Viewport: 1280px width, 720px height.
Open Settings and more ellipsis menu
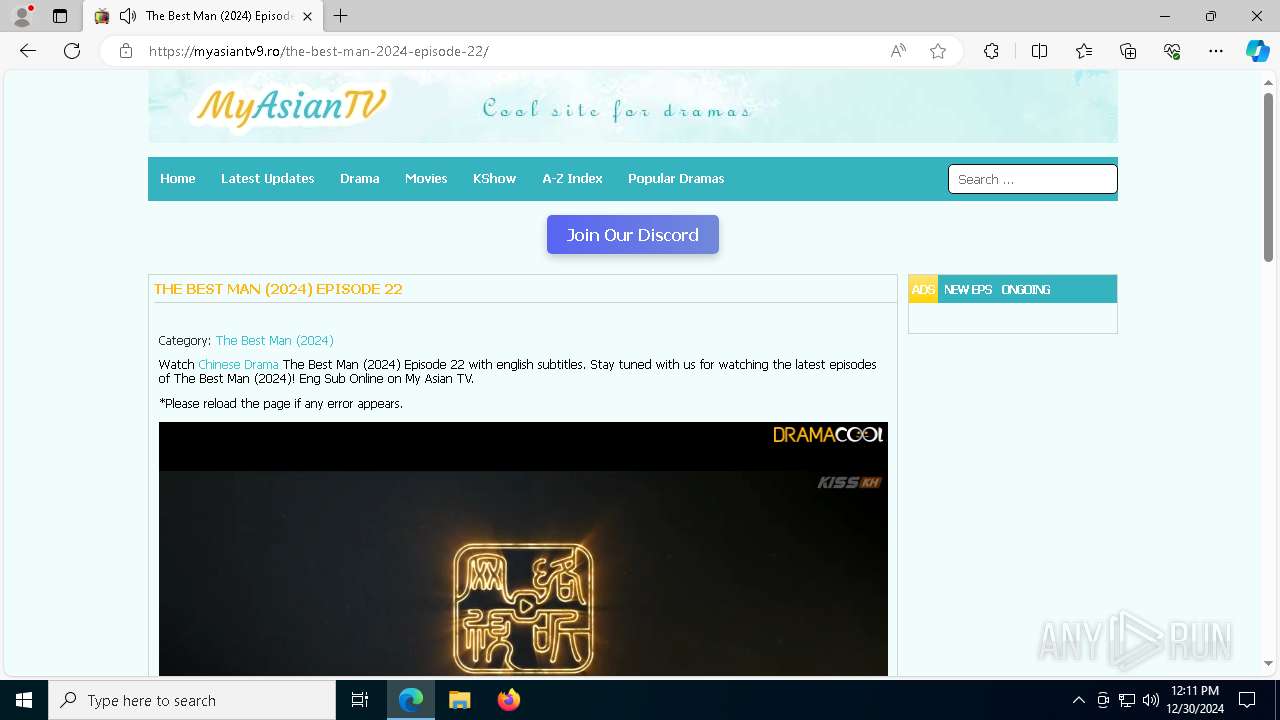1216,51
